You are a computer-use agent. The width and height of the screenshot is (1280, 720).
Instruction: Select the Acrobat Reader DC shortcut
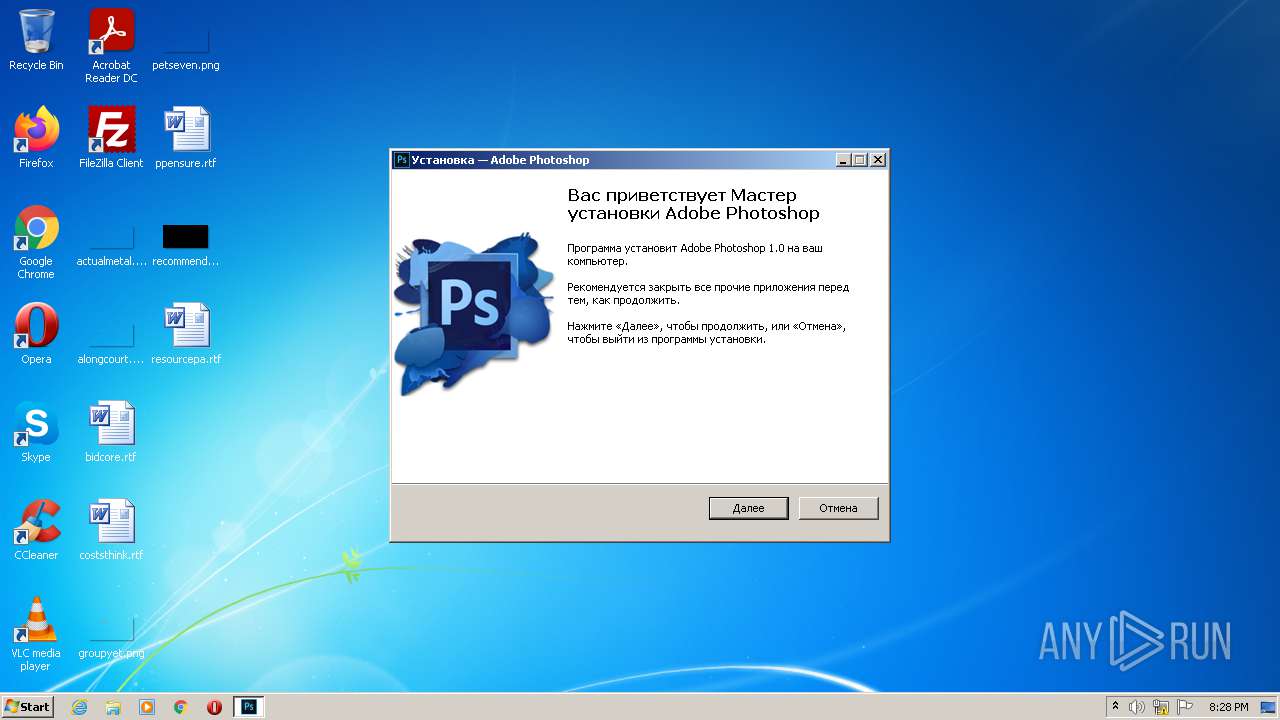(111, 46)
